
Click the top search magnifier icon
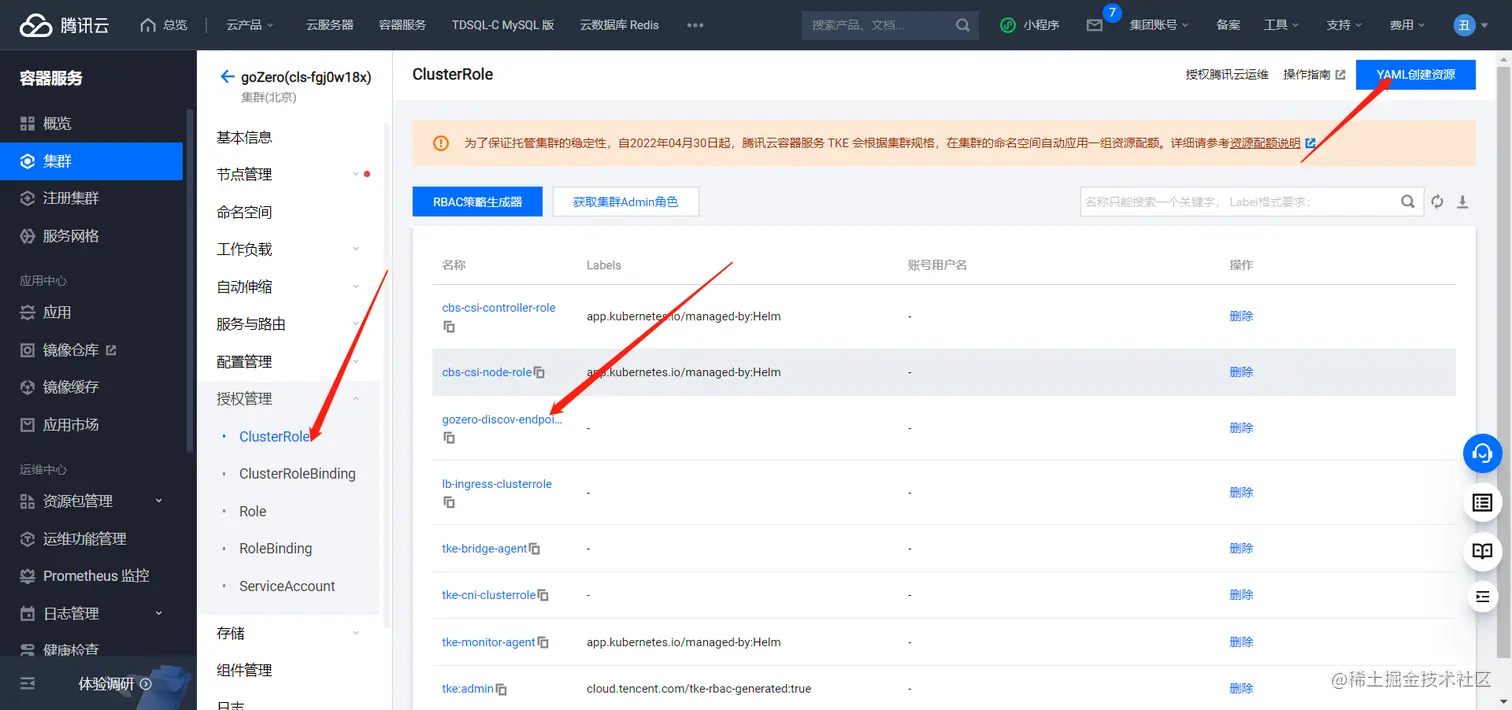(963, 25)
